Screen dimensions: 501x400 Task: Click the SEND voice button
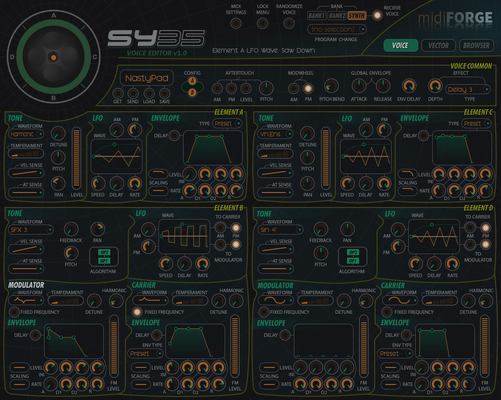coord(133,93)
